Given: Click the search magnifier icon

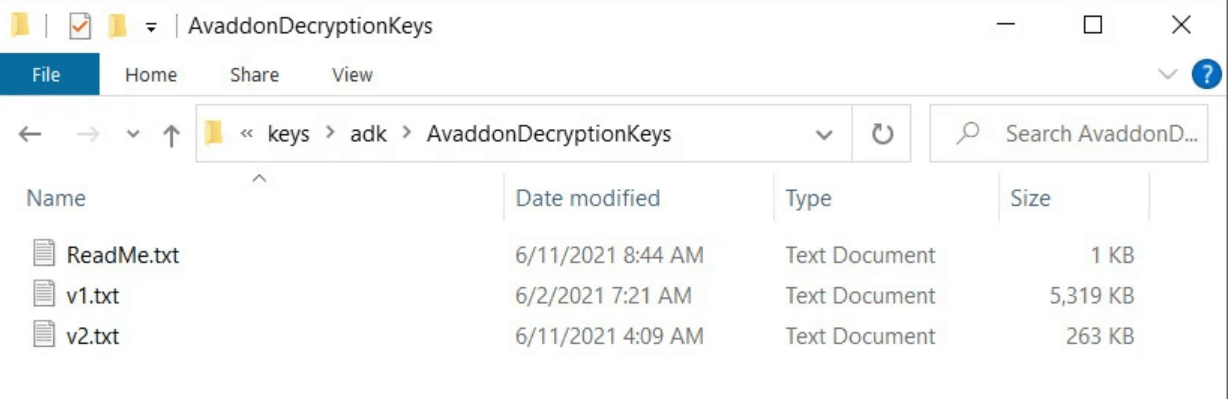Looking at the screenshot, I should [967, 134].
